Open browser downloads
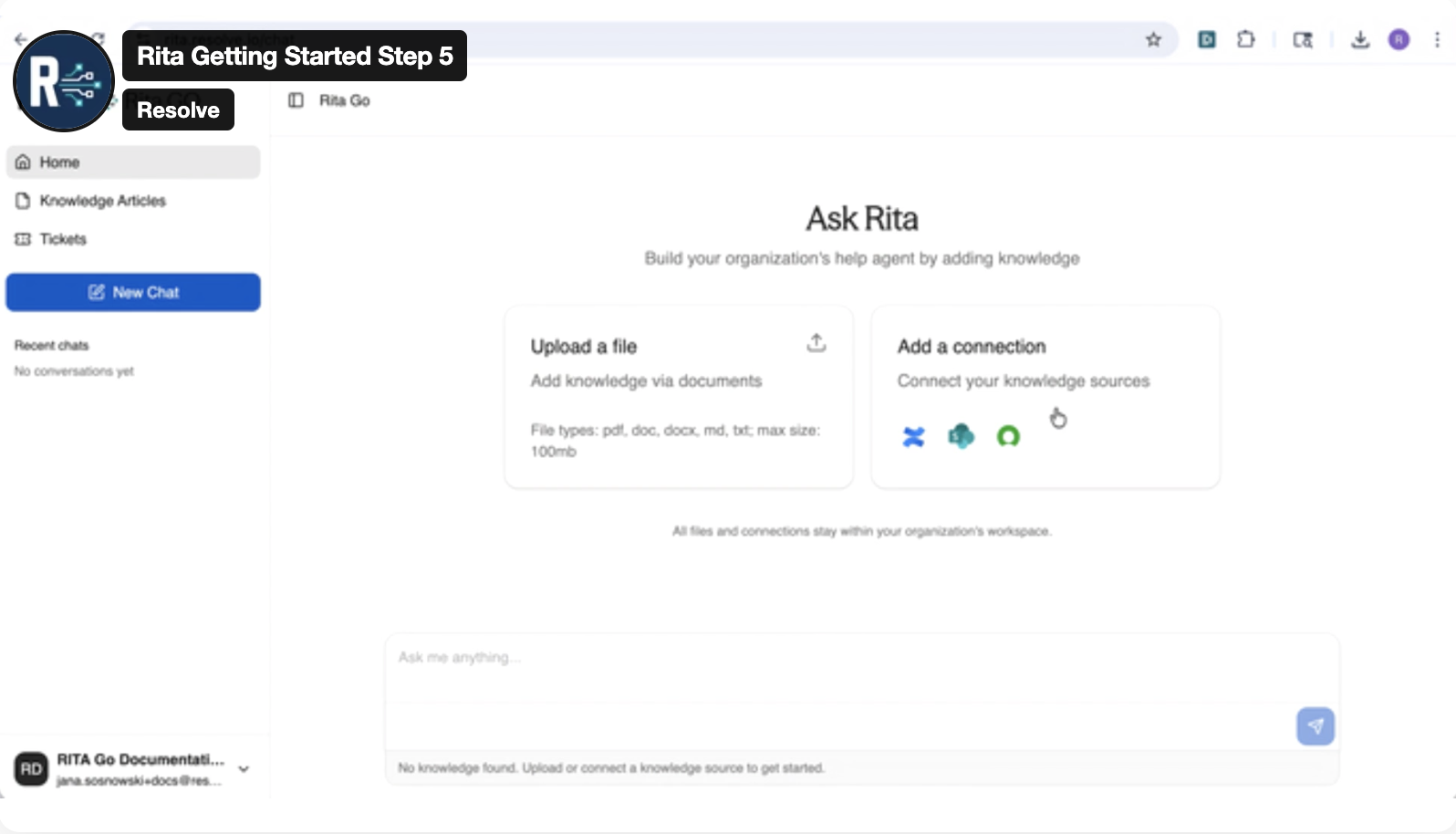The width and height of the screenshot is (1456, 834). coord(1360,39)
